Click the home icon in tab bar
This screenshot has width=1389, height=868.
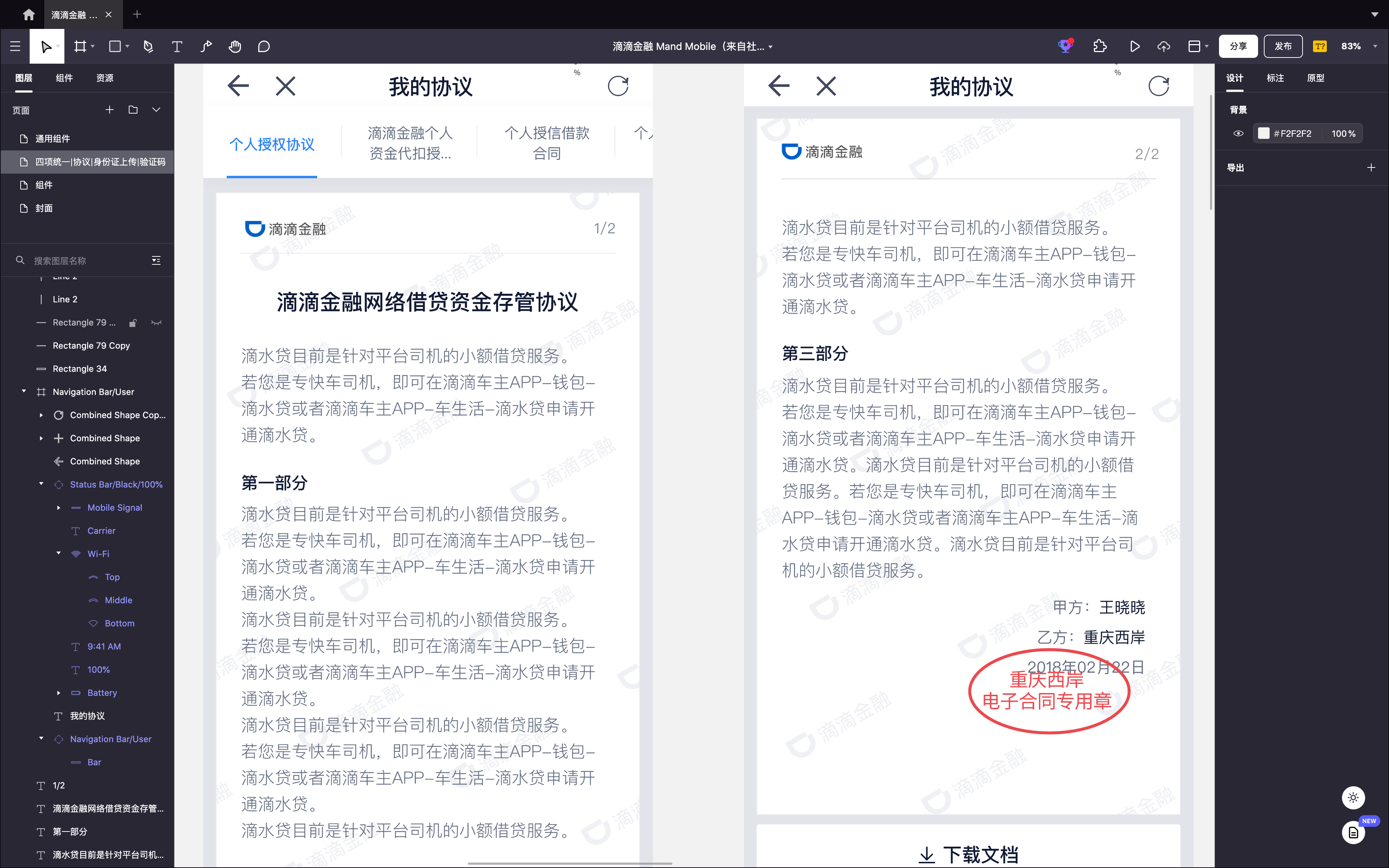[29, 14]
